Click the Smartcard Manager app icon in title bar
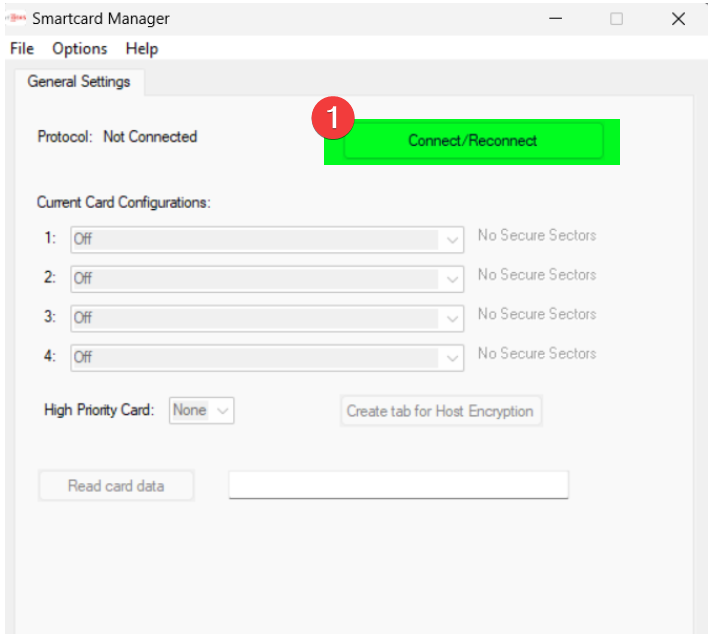Viewport: 715px width, 634px height. point(16,19)
